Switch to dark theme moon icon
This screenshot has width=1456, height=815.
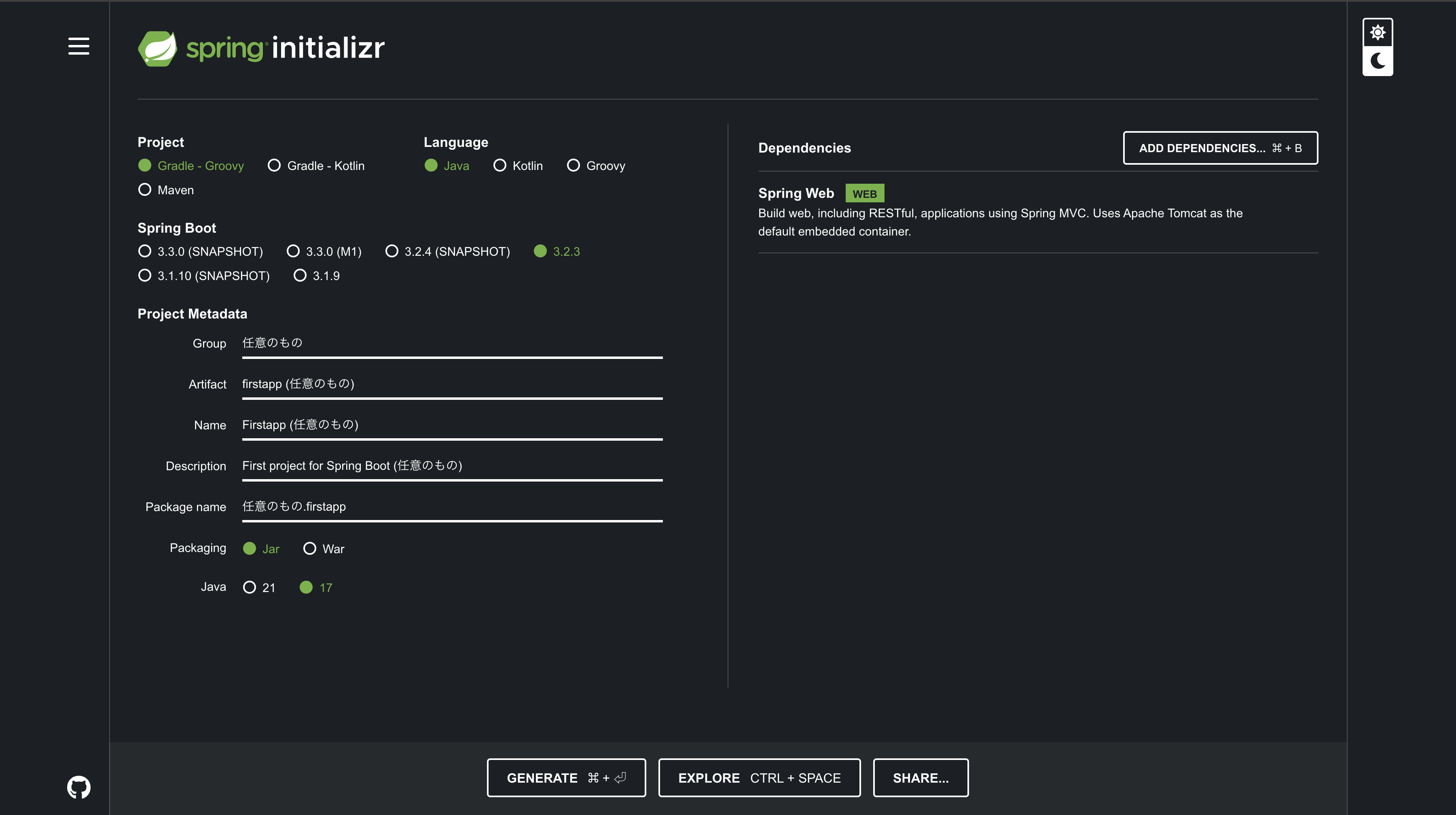(1378, 61)
